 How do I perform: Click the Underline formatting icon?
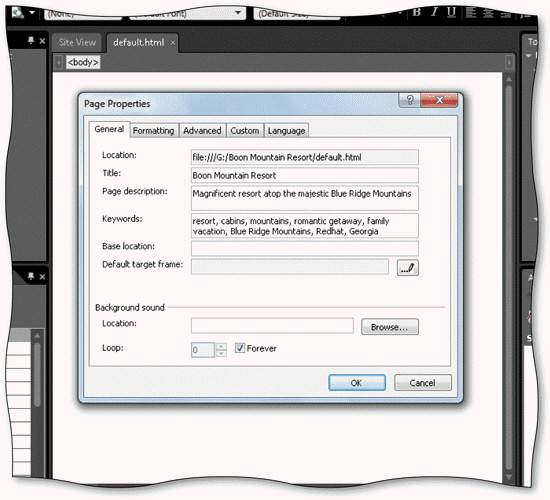[x=451, y=13]
